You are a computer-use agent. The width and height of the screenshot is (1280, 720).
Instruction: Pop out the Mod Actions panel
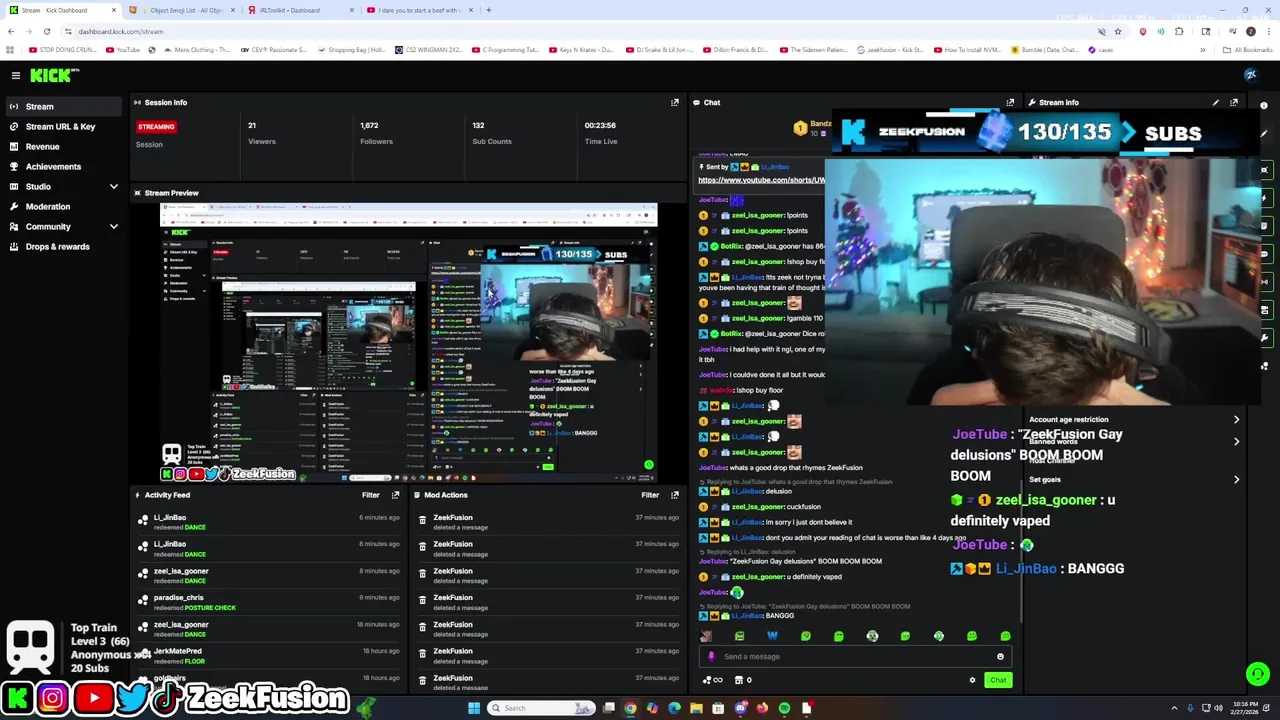coord(675,495)
